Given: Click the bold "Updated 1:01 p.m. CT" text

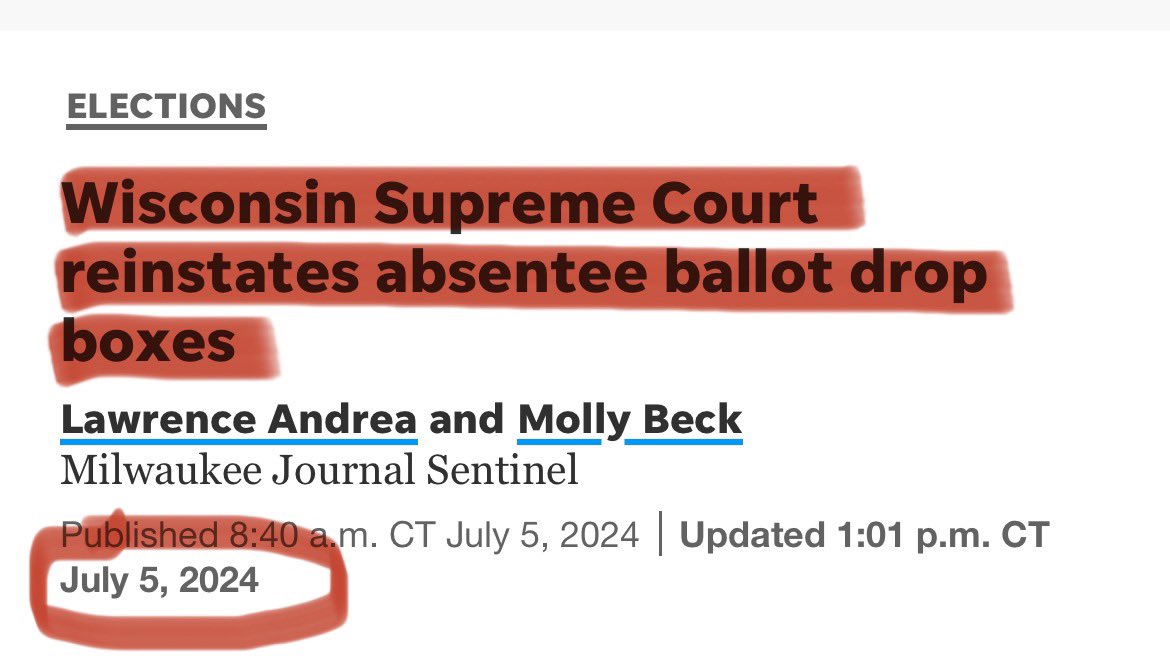Looking at the screenshot, I should [x=864, y=535].
